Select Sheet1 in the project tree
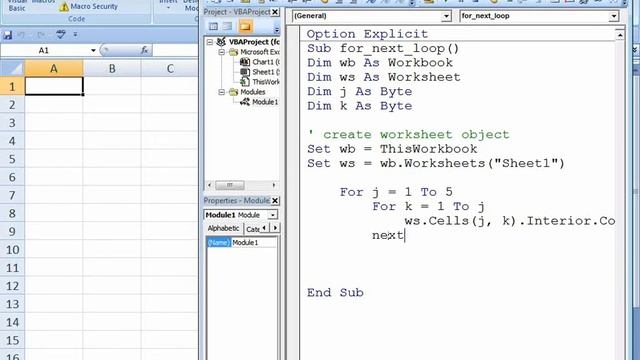Screen dimensions: 640x360 click(x=266, y=72)
